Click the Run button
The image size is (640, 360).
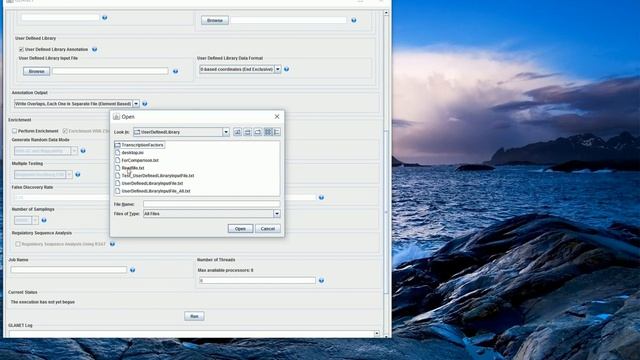(194, 316)
